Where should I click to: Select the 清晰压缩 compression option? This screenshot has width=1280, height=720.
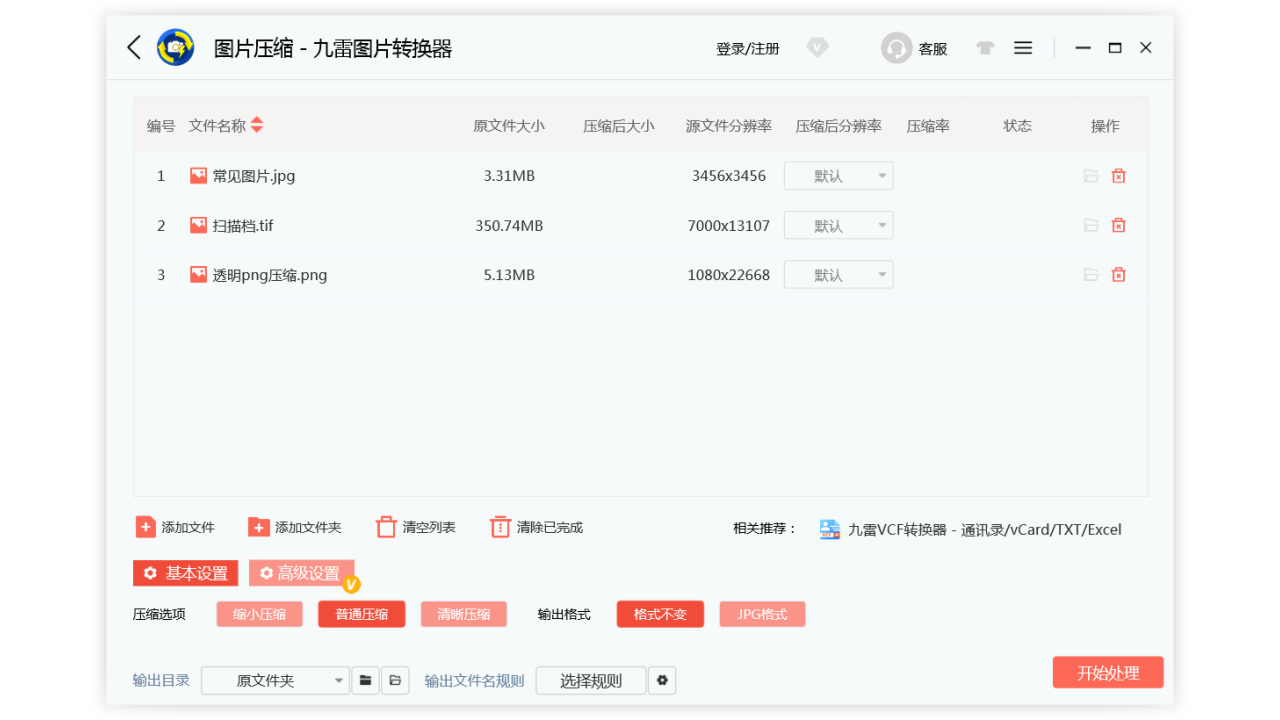tap(463, 613)
